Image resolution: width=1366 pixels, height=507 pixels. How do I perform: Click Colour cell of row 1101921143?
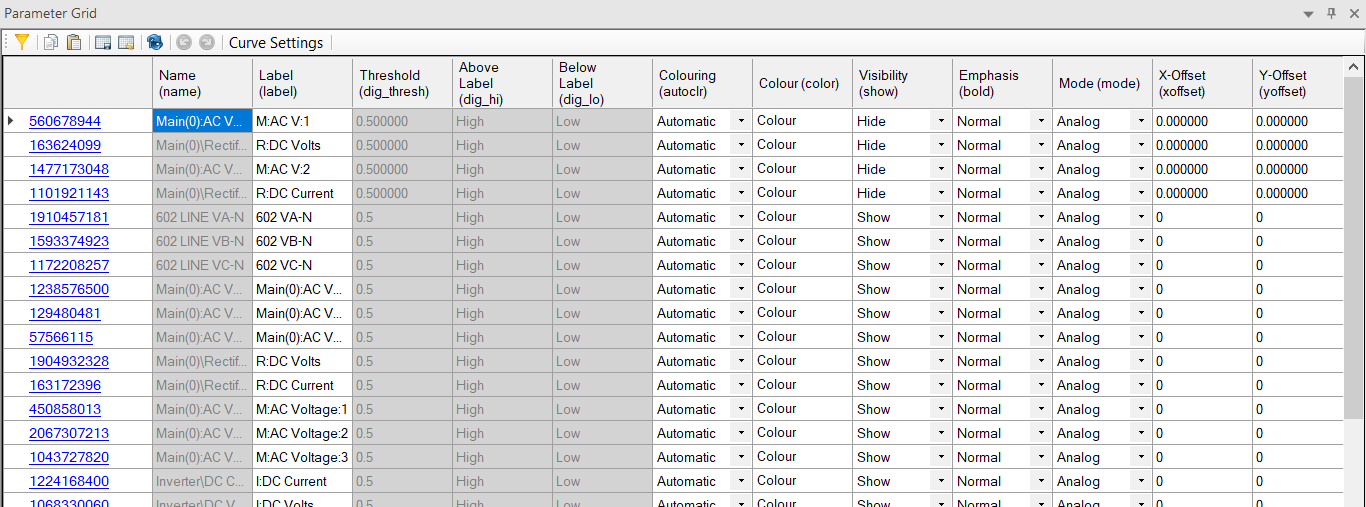(x=802, y=193)
